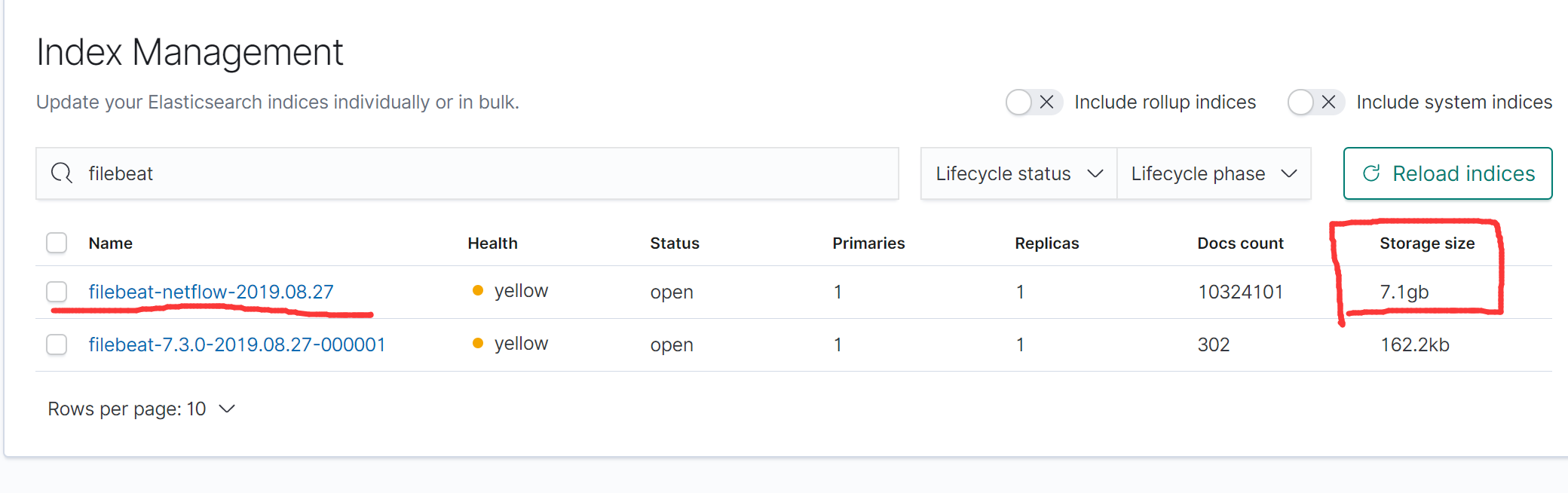The image size is (1568, 493).
Task: Toggle Include system indices switch
Action: point(1316,102)
